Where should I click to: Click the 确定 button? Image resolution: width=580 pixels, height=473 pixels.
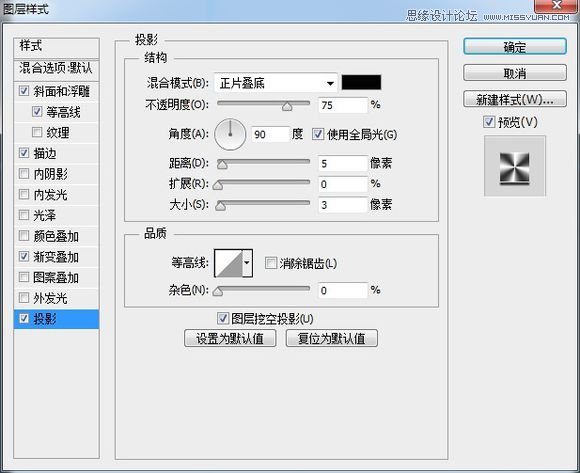515,47
